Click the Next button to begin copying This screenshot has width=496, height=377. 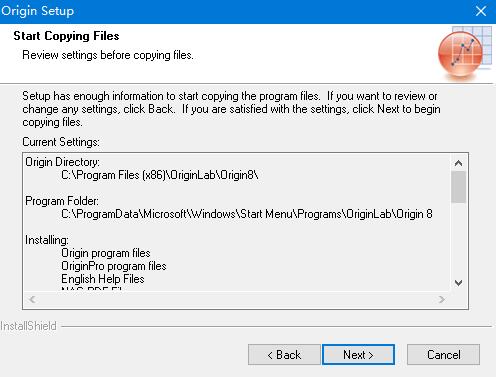point(358,355)
